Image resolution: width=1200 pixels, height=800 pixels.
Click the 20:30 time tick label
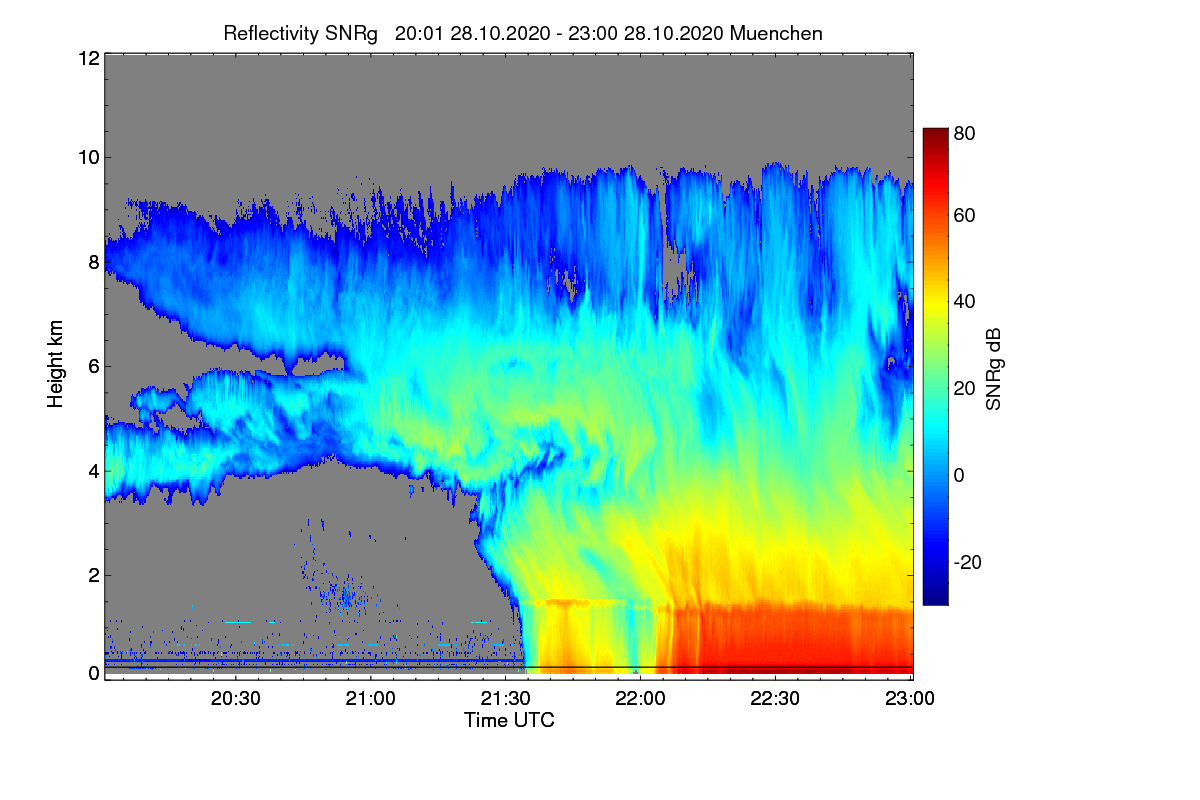click(x=236, y=699)
